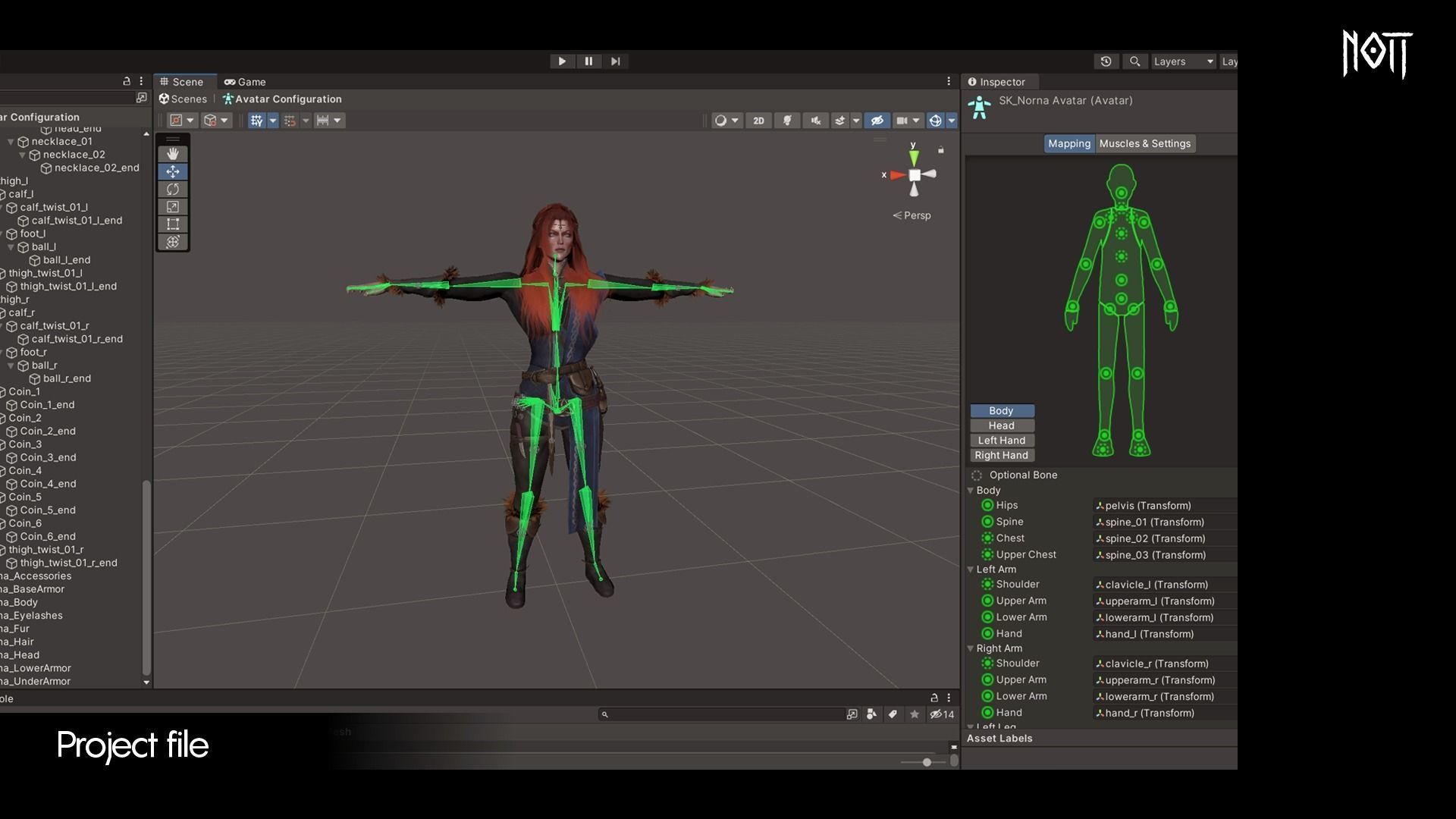This screenshot has width=1456, height=819.
Task: Switch to the Game tab
Action: pos(245,82)
